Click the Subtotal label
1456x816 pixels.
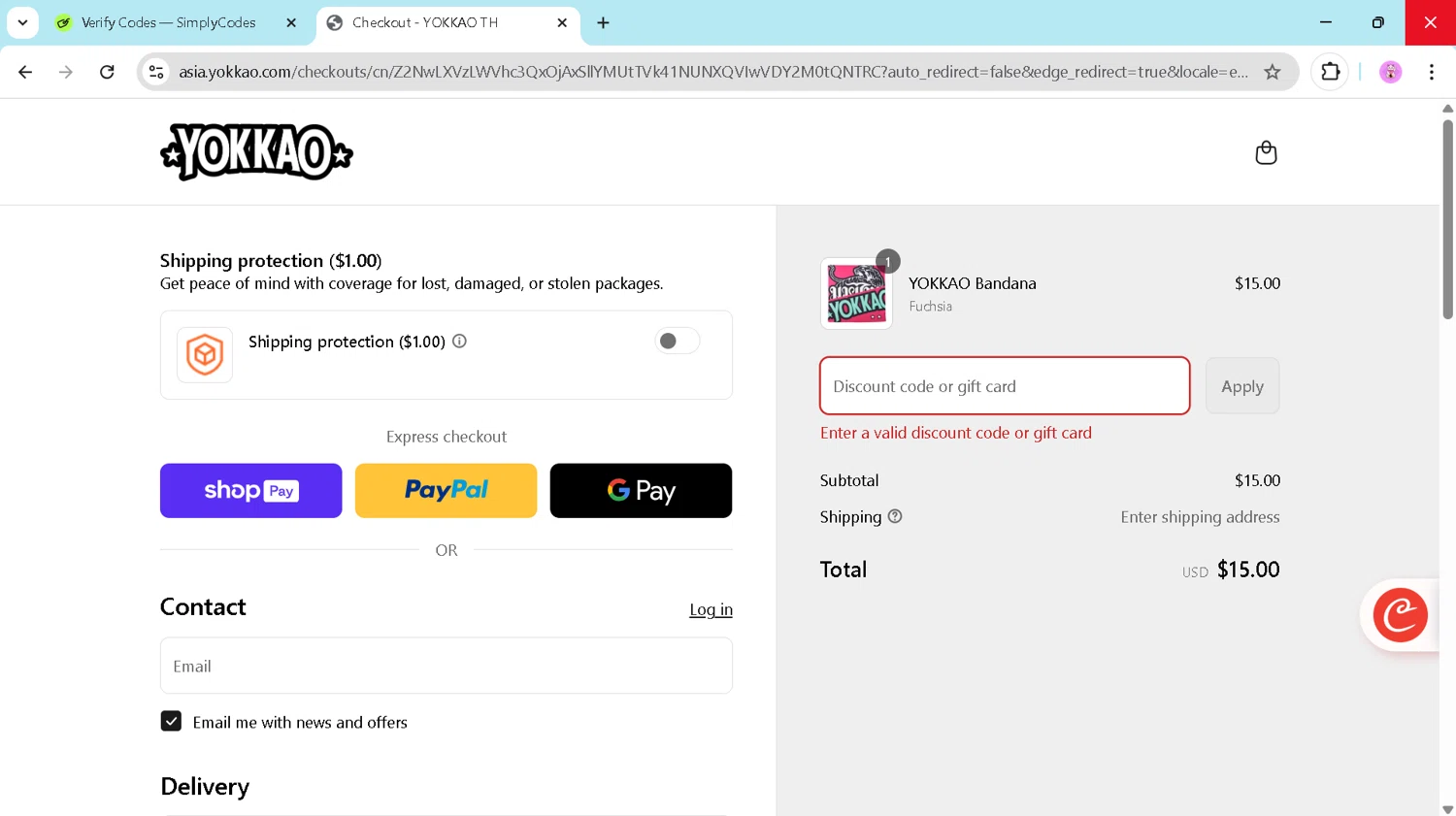point(849,480)
